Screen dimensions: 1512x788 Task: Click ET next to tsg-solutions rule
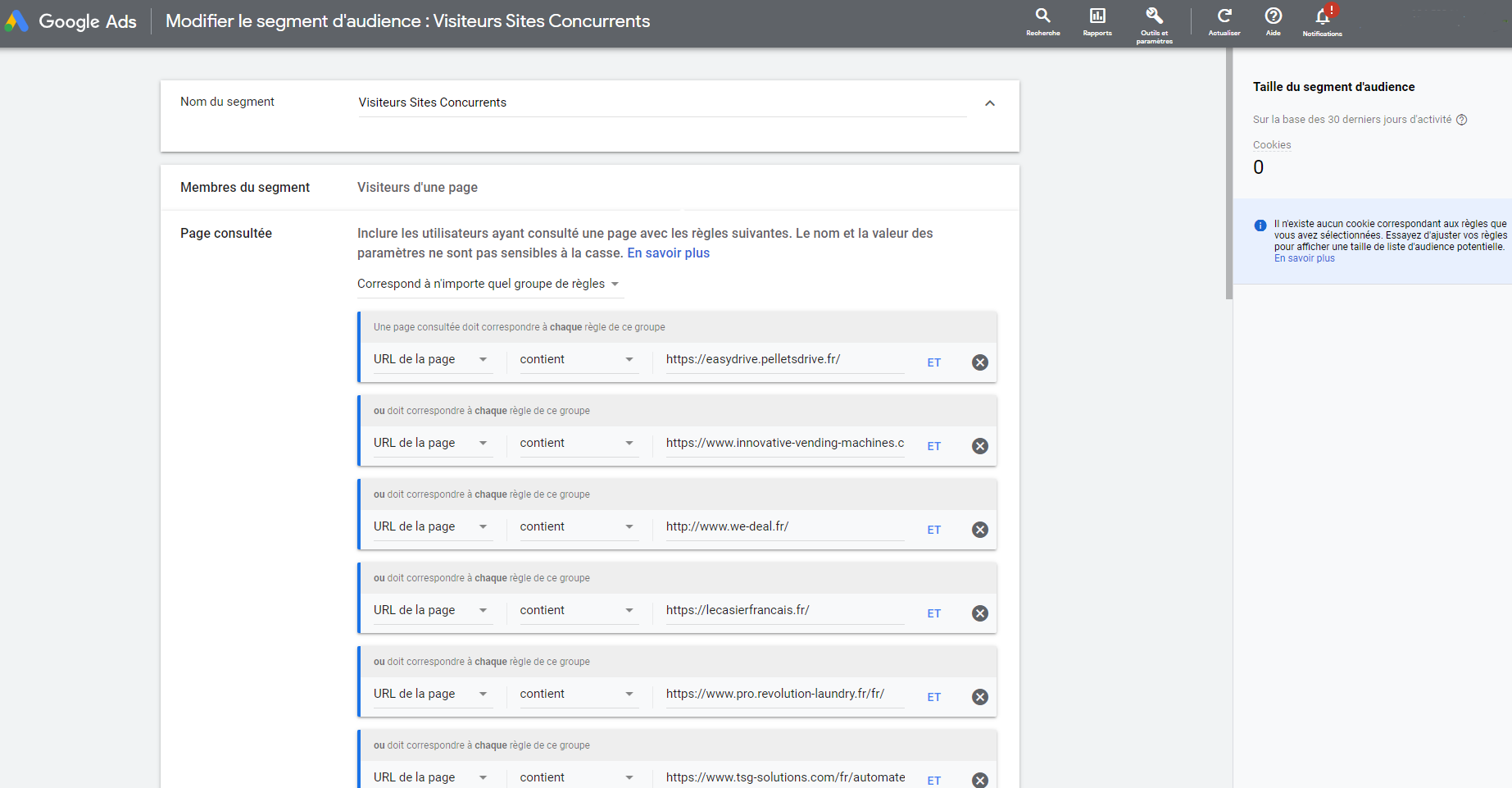[933, 781]
